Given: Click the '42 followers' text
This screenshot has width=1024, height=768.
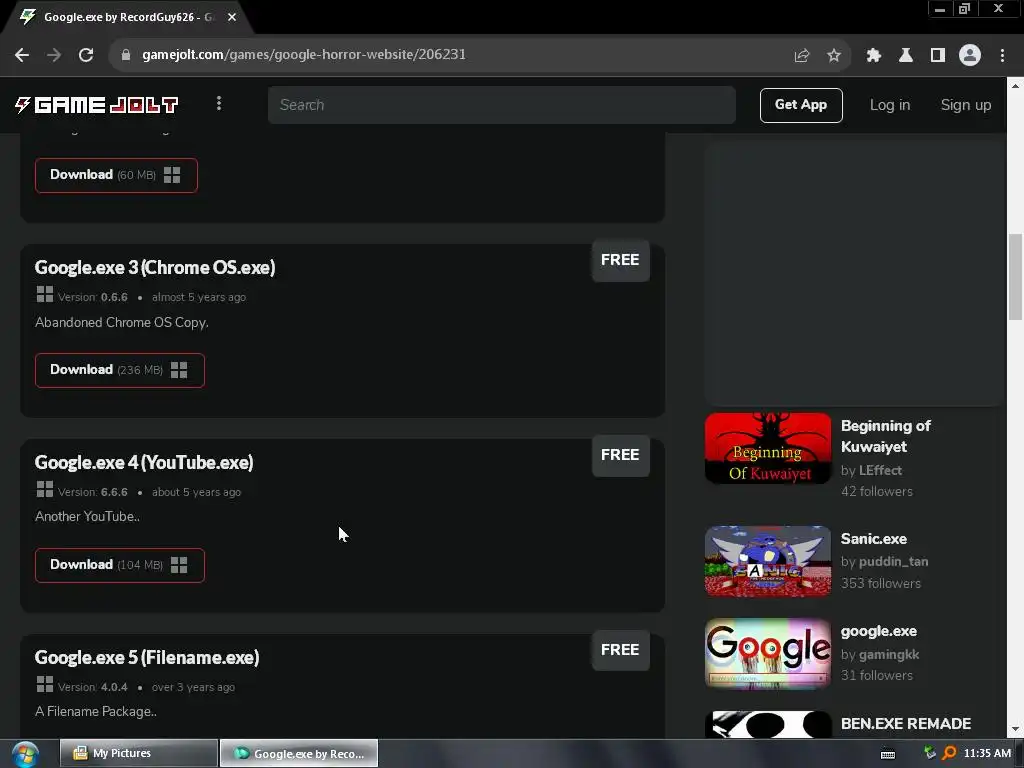Looking at the screenshot, I should pyautogui.click(x=877, y=492).
